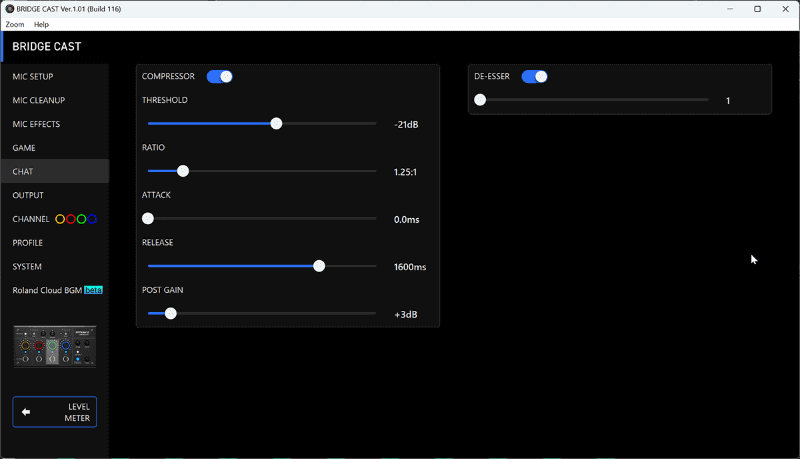
Task: Click the POST GAIN label
Action: pyautogui.click(x=163, y=290)
